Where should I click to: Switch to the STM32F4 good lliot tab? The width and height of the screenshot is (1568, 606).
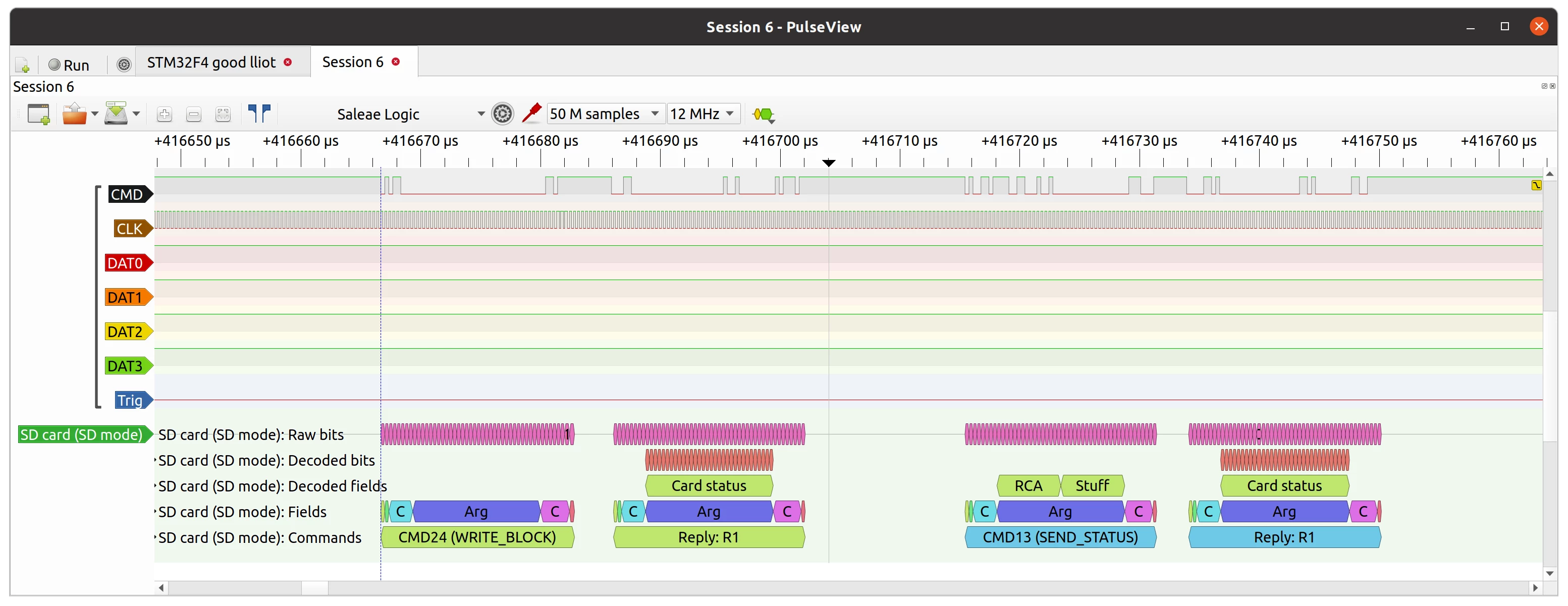tap(211, 62)
